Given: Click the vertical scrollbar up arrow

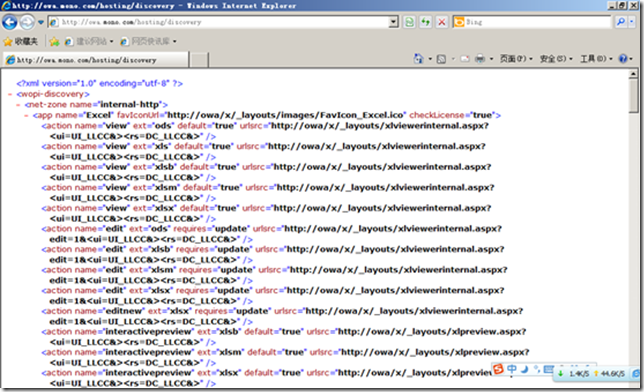Looking at the screenshot, I should click(x=633, y=74).
